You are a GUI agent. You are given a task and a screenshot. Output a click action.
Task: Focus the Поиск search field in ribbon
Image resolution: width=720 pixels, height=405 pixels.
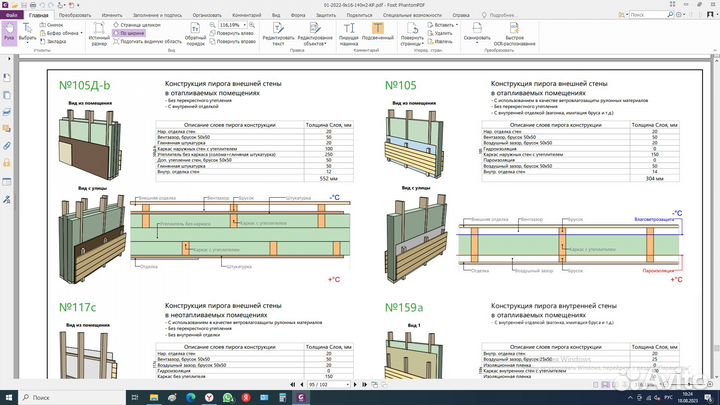tap(647, 15)
